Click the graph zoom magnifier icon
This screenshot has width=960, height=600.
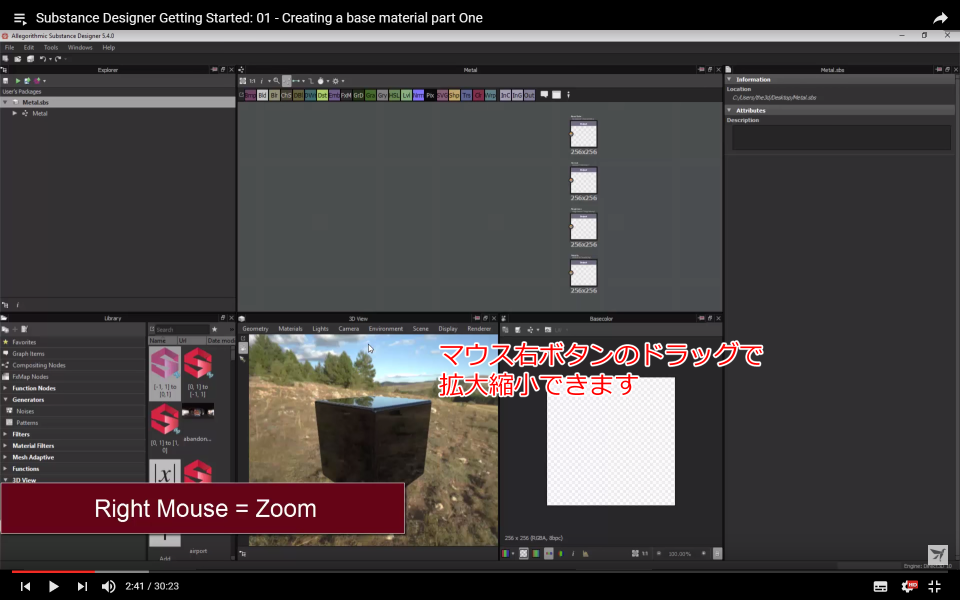[x=276, y=81]
